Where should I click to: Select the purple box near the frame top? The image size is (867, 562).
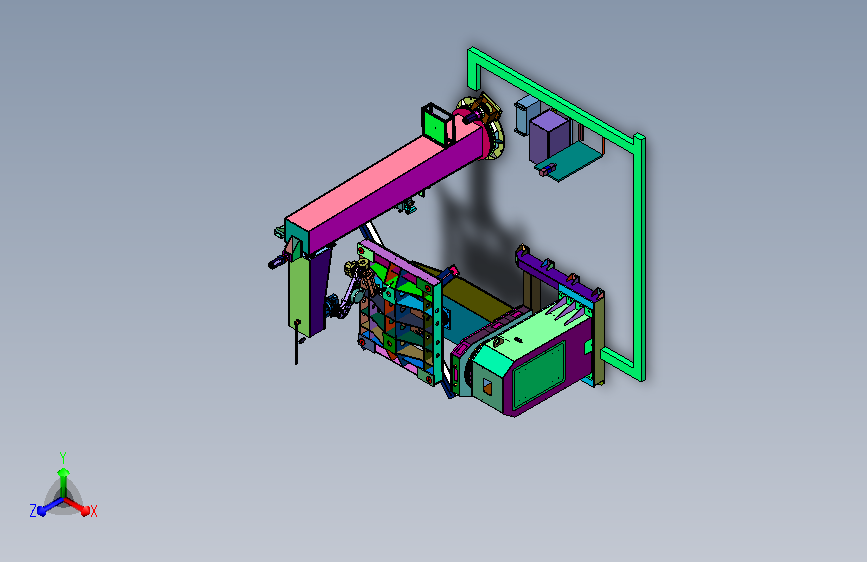click(549, 136)
